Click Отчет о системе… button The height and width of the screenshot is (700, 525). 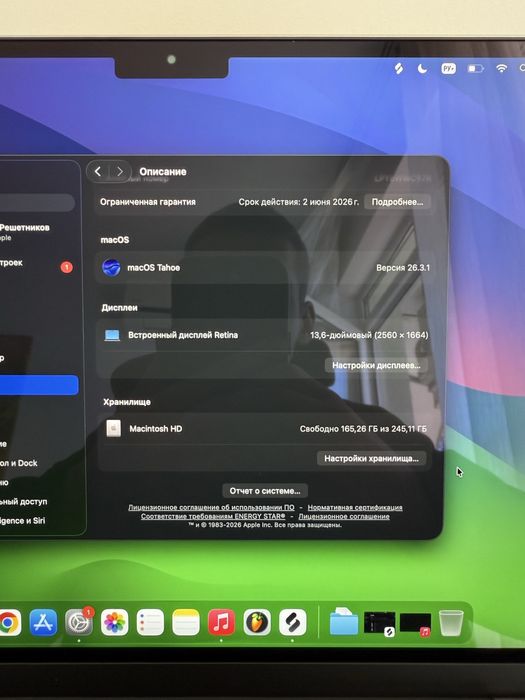pyautogui.click(x=265, y=491)
